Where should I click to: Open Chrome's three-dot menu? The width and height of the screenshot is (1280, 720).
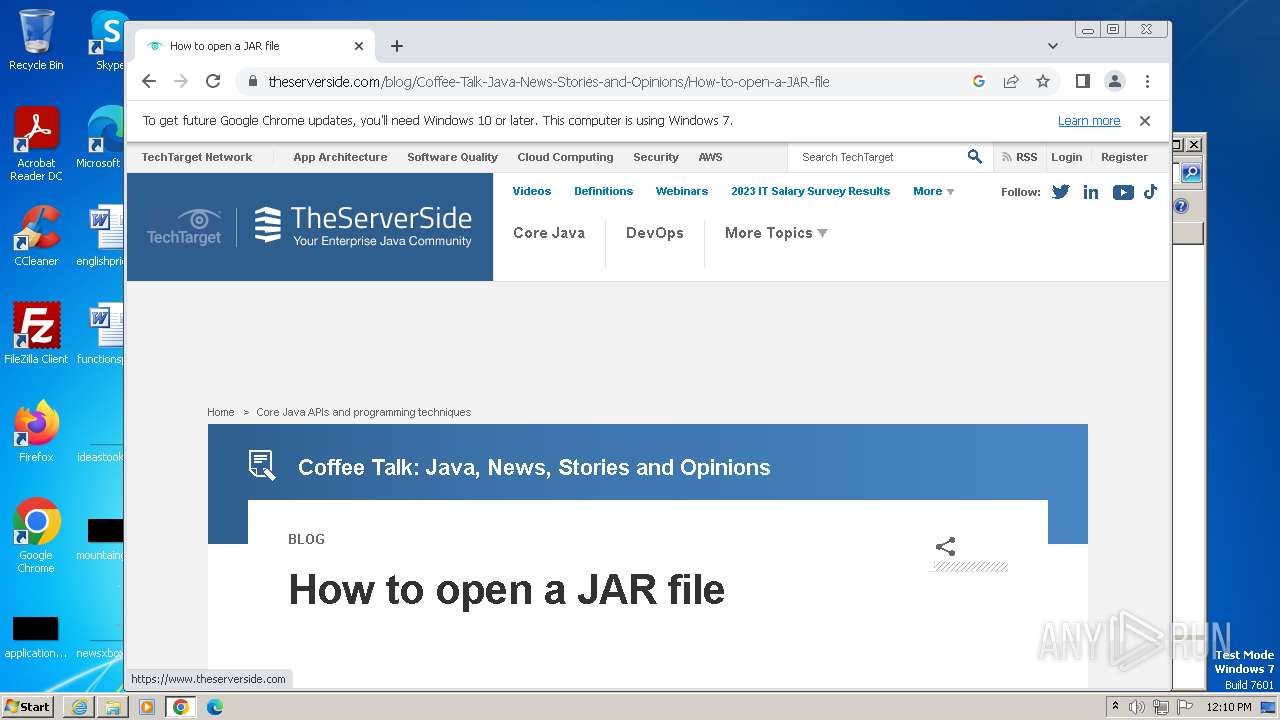(x=1147, y=82)
